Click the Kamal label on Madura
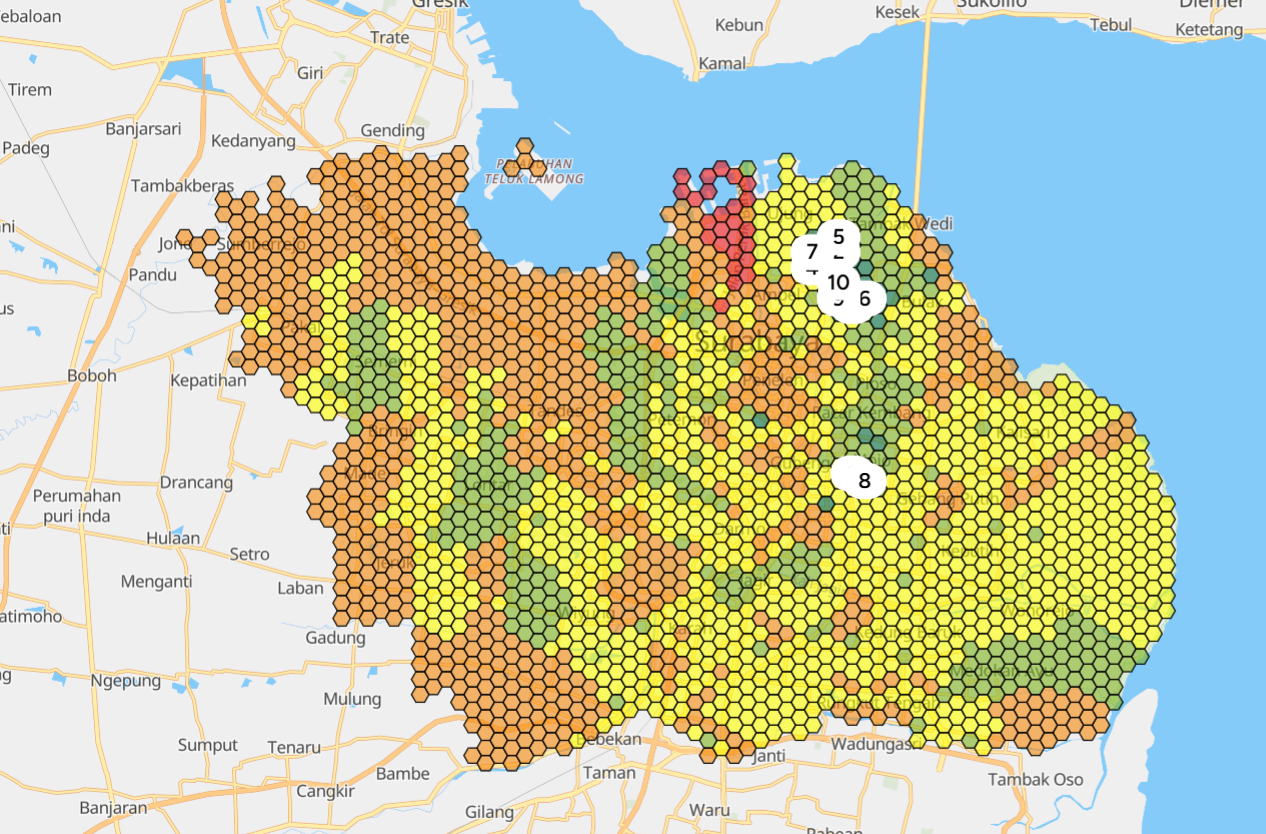Viewport: 1266px width, 834px height. point(722,63)
